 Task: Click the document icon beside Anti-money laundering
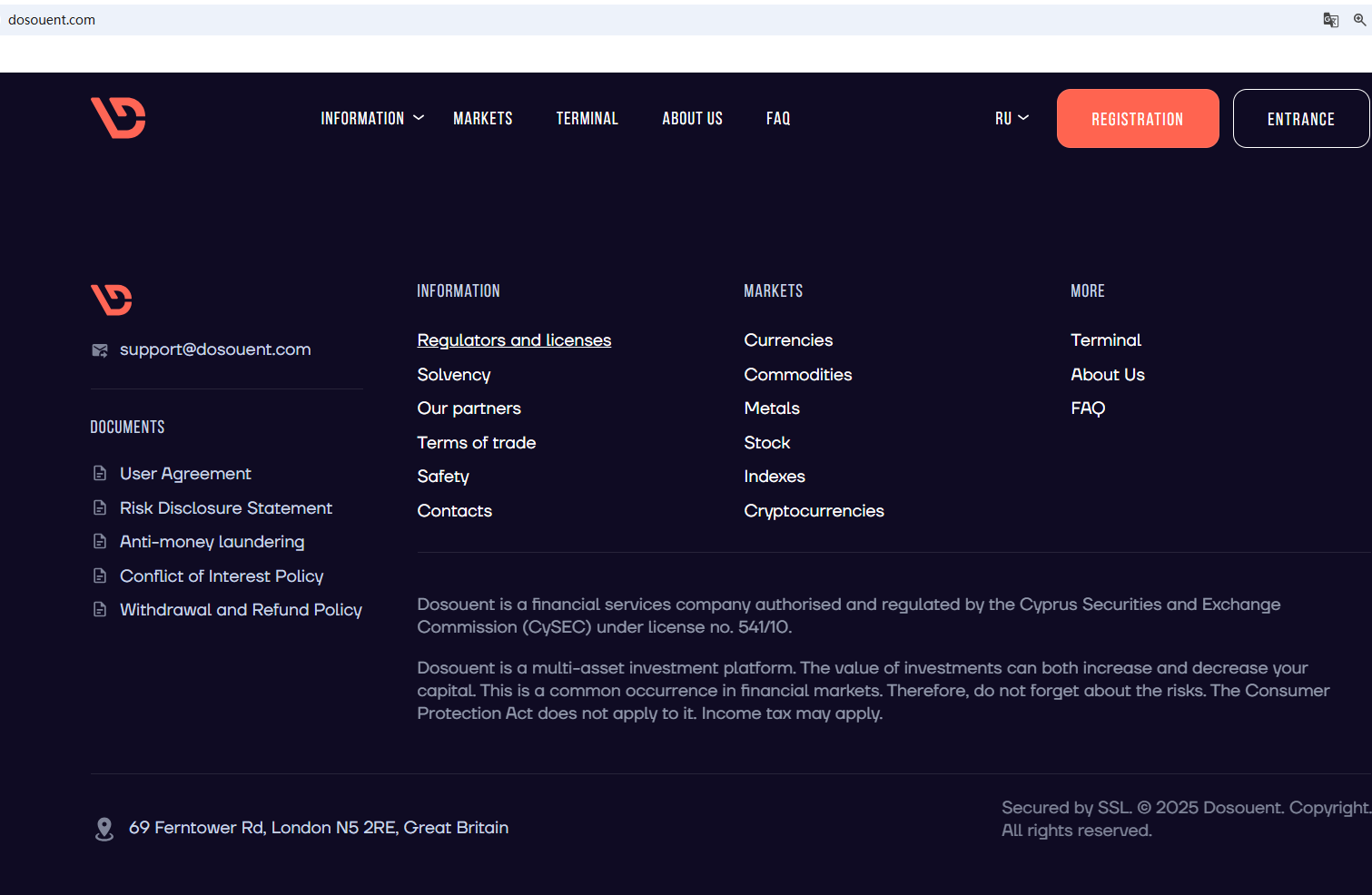coord(100,541)
